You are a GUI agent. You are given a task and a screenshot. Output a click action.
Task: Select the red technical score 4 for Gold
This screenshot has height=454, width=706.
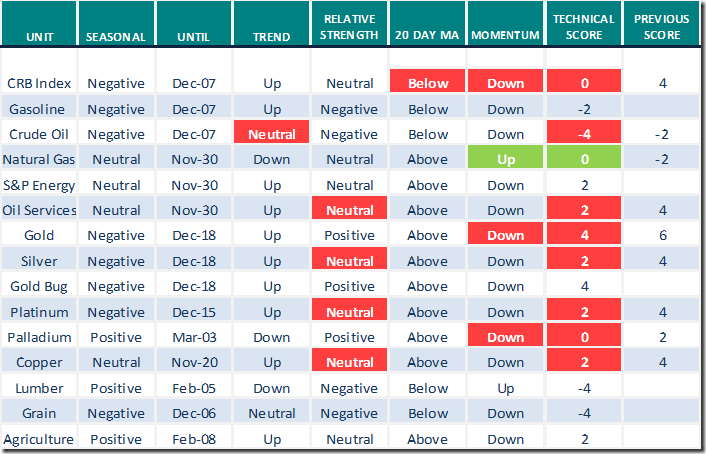point(583,236)
